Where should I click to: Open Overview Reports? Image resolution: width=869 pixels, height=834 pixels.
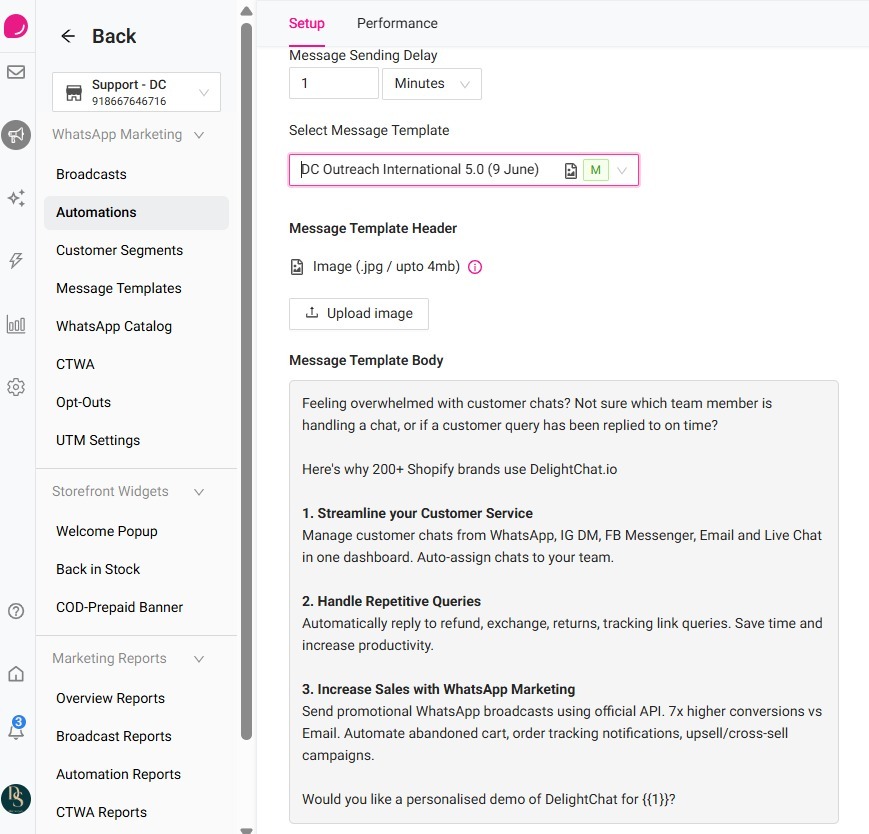(110, 698)
